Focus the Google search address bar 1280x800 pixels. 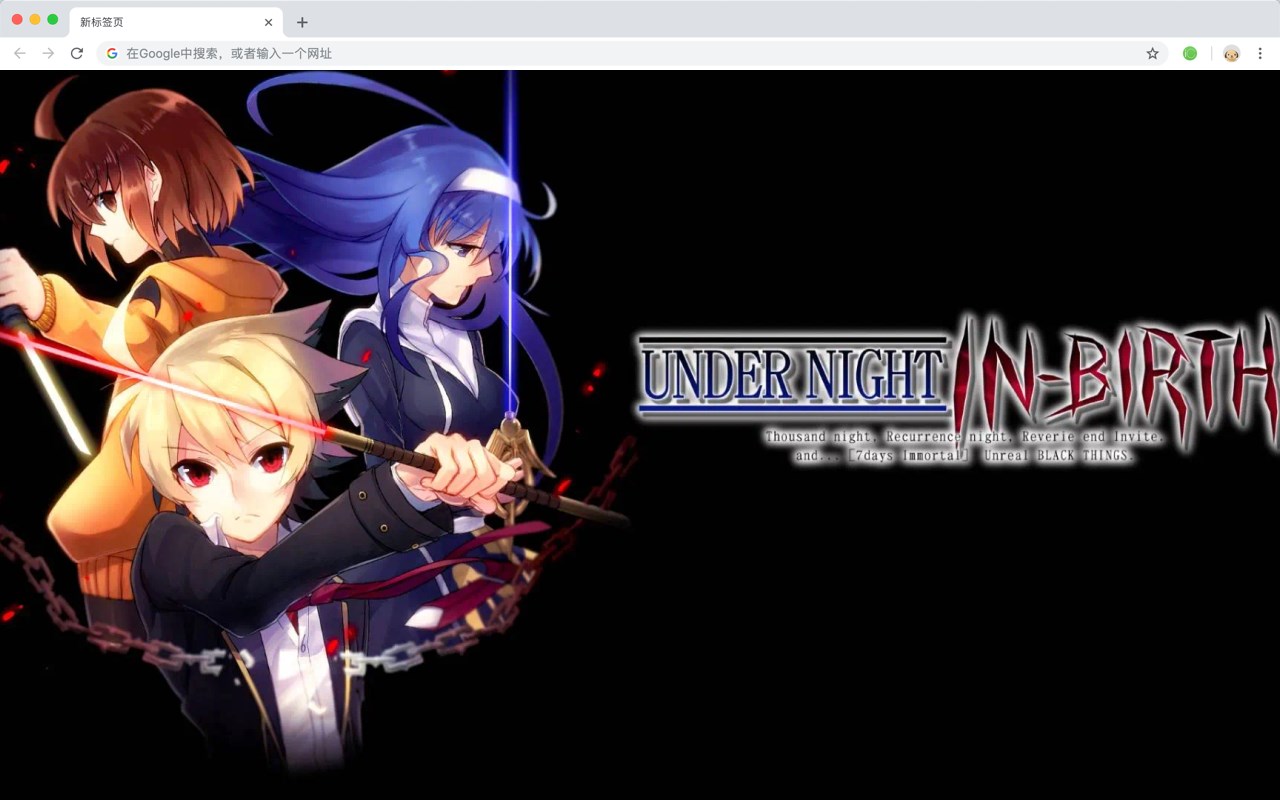pyautogui.click(x=632, y=53)
